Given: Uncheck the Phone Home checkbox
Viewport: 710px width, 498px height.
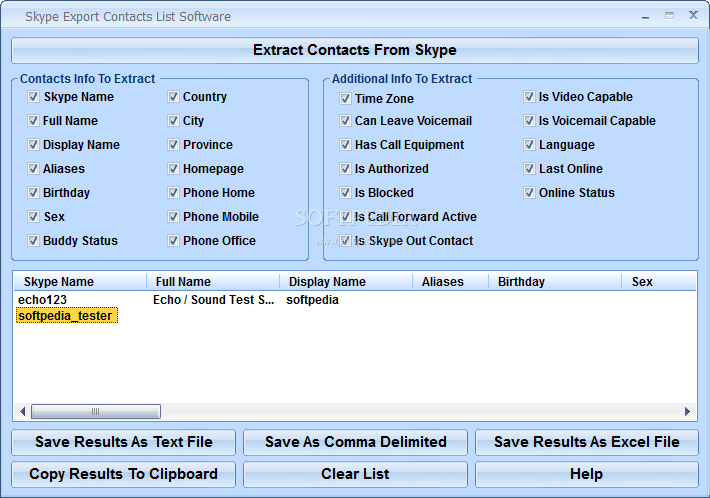Looking at the screenshot, I should coord(173,192).
